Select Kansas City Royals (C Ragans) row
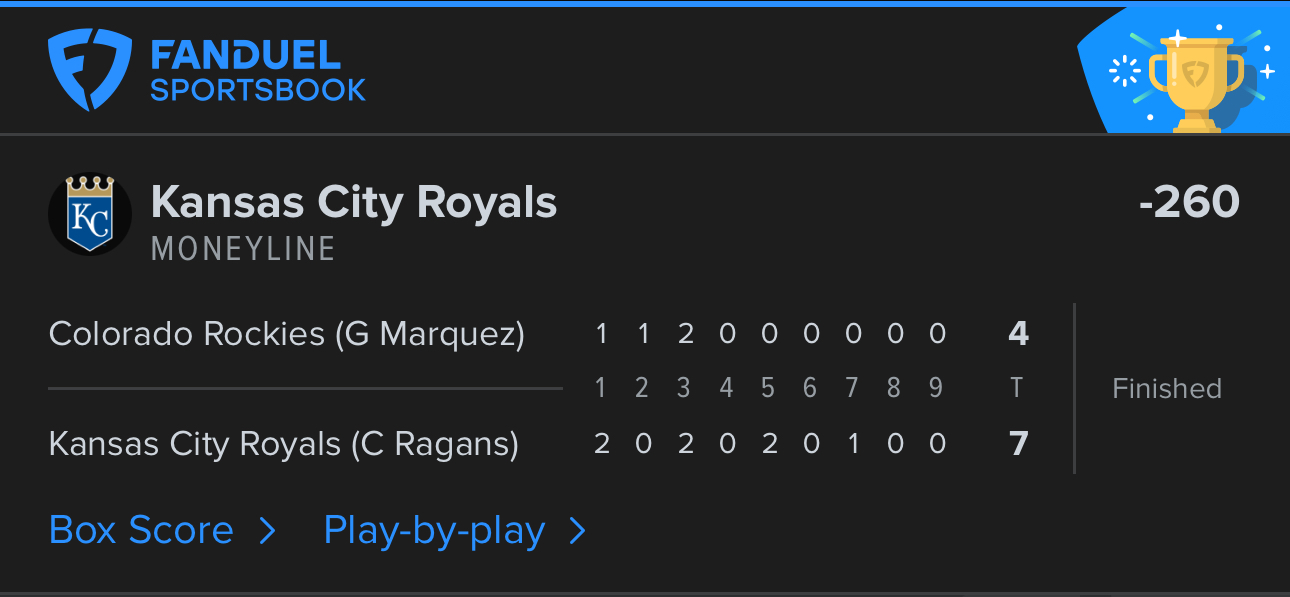The image size is (1290, 597). click(538, 443)
